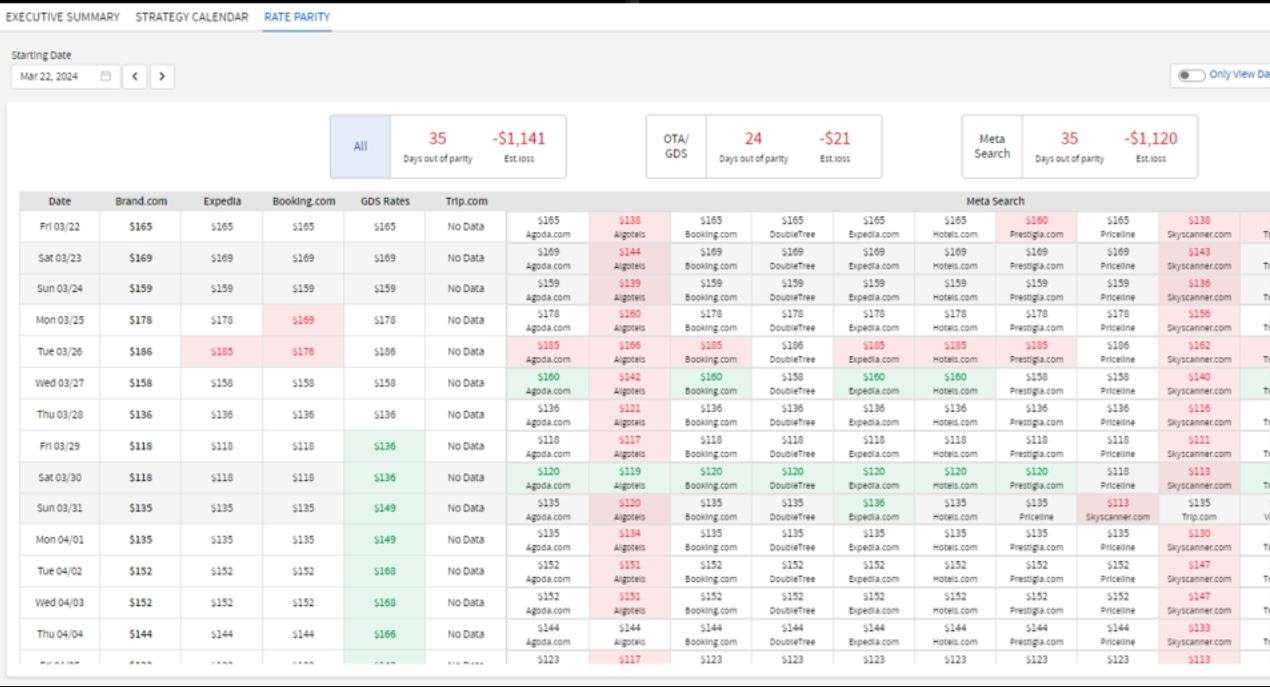Click the red $169 Booking.com rate for Mon 03/25

(303, 320)
